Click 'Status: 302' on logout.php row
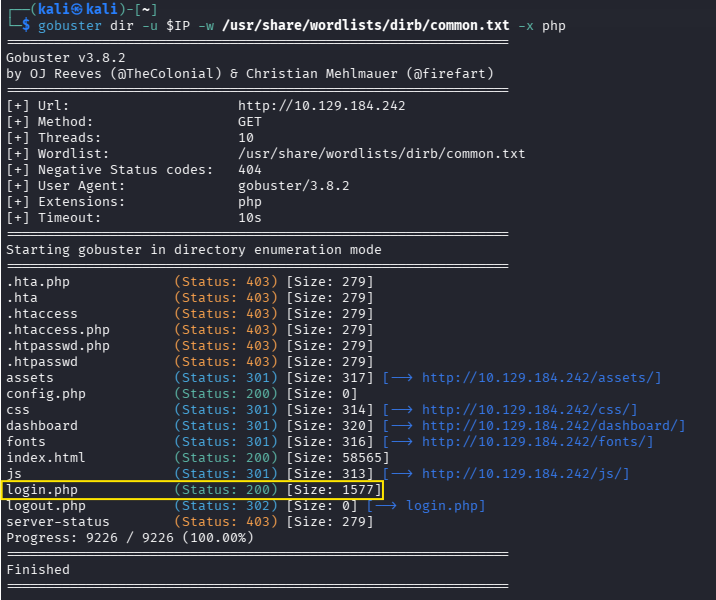Screen dimensions: 716x600 point(226,506)
